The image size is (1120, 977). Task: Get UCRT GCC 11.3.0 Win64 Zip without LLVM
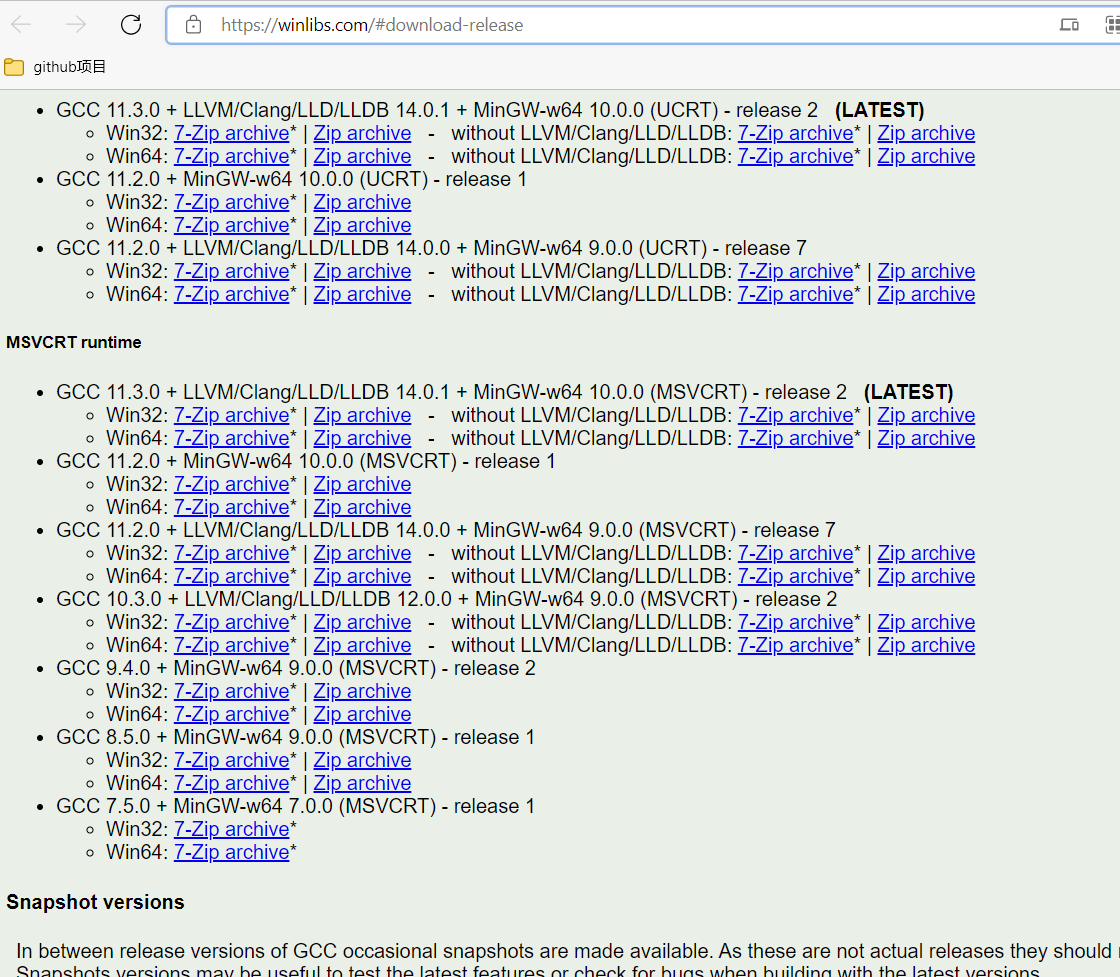926,156
